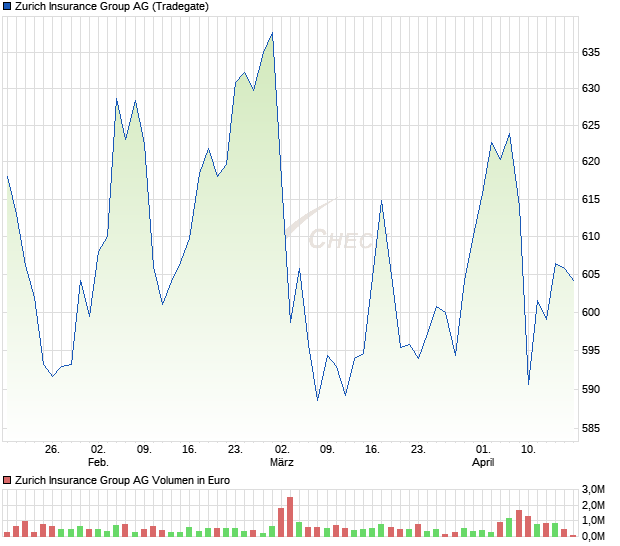Click the chart title 'Zurich Insurance Group AG (Tradegate)'
Image resolution: width=620 pixels, height=546 pixels.
click(112, 6)
